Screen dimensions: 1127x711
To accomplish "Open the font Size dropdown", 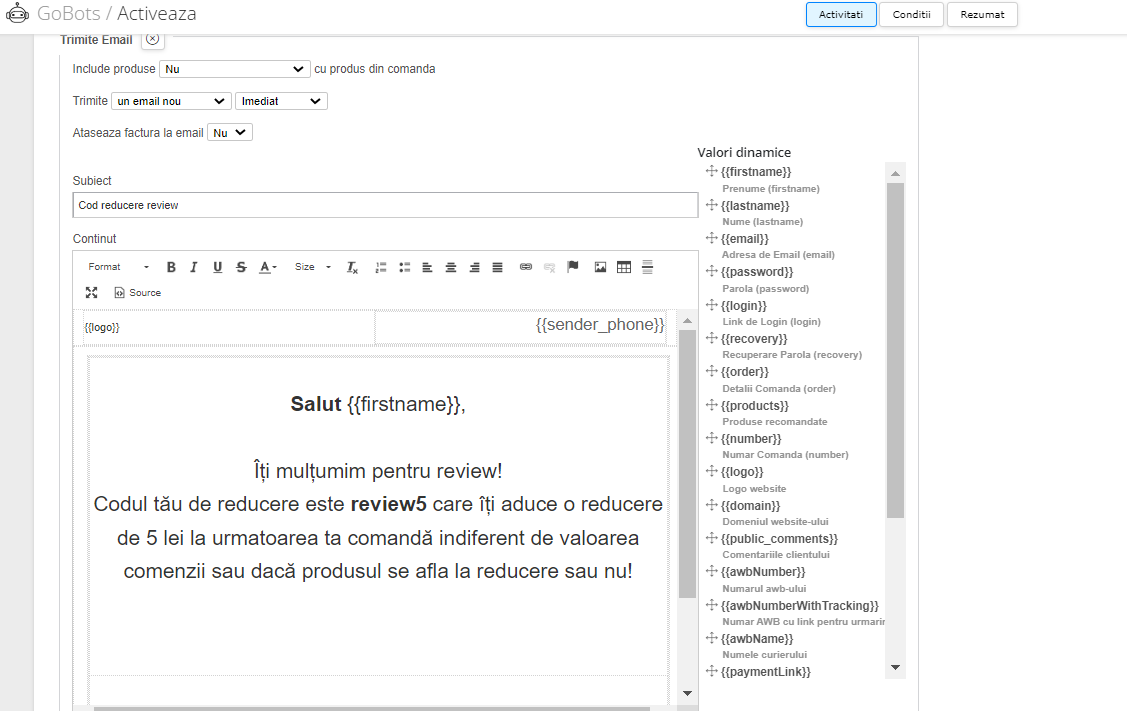I will (313, 267).
